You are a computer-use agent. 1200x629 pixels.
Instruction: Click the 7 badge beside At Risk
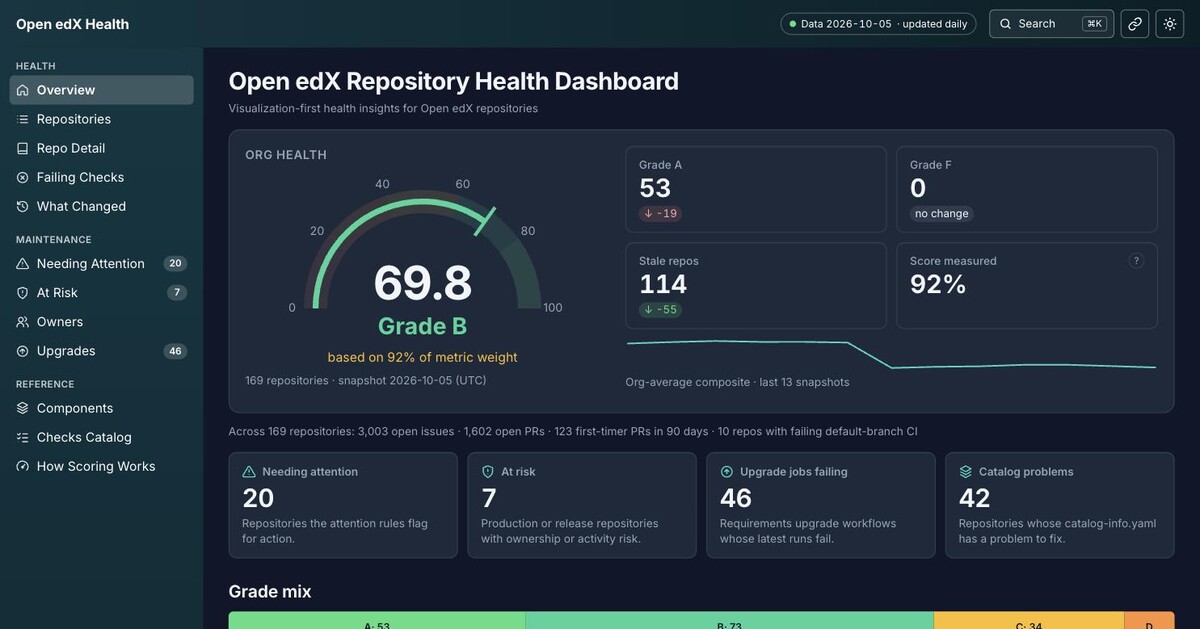pyautogui.click(x=177, y=293)
